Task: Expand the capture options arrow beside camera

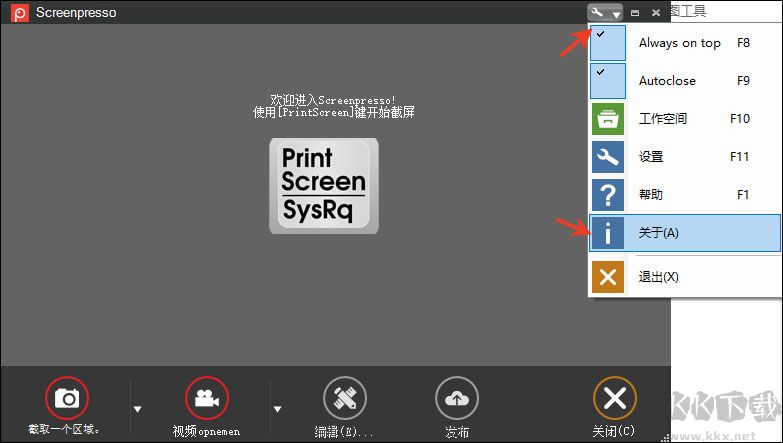Action: (x=137, y=409)
